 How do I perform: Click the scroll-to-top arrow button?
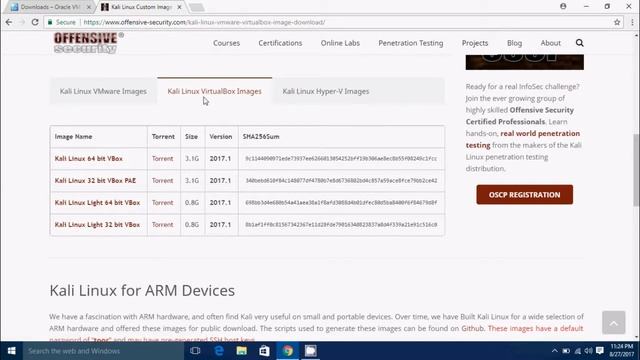click(613, 322)
